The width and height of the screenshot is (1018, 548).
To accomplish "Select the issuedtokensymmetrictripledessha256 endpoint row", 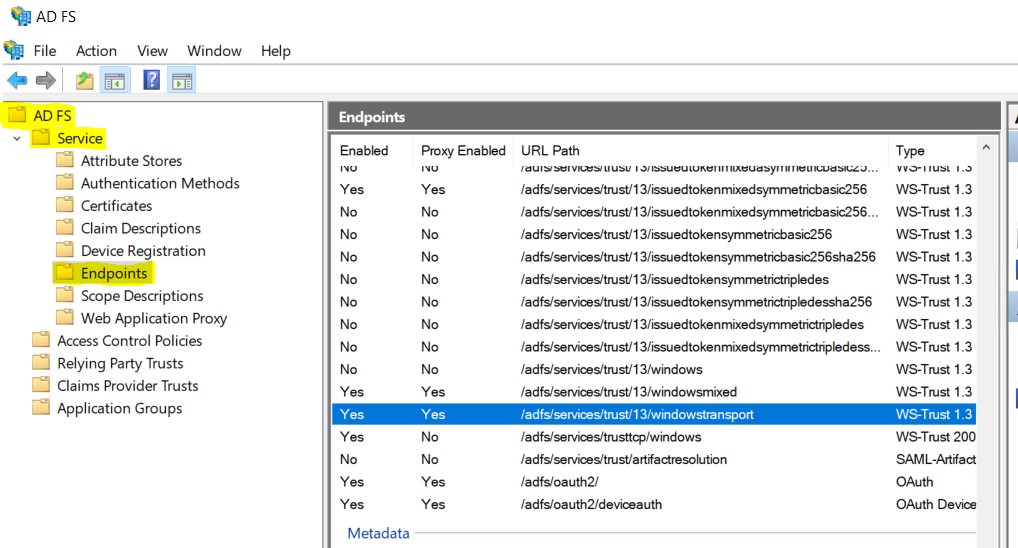I will coord(654,301).
